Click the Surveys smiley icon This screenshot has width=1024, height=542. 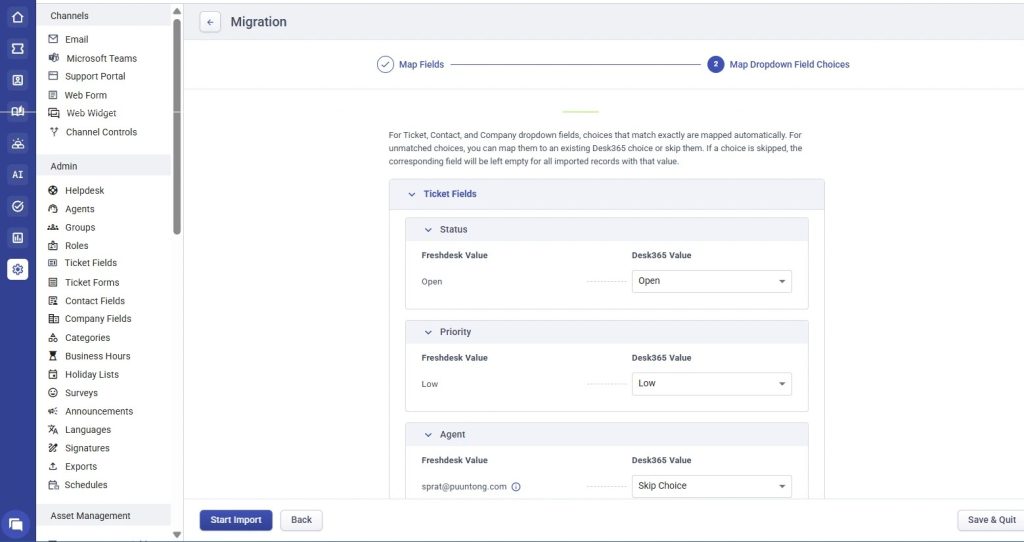coord(53,392)
